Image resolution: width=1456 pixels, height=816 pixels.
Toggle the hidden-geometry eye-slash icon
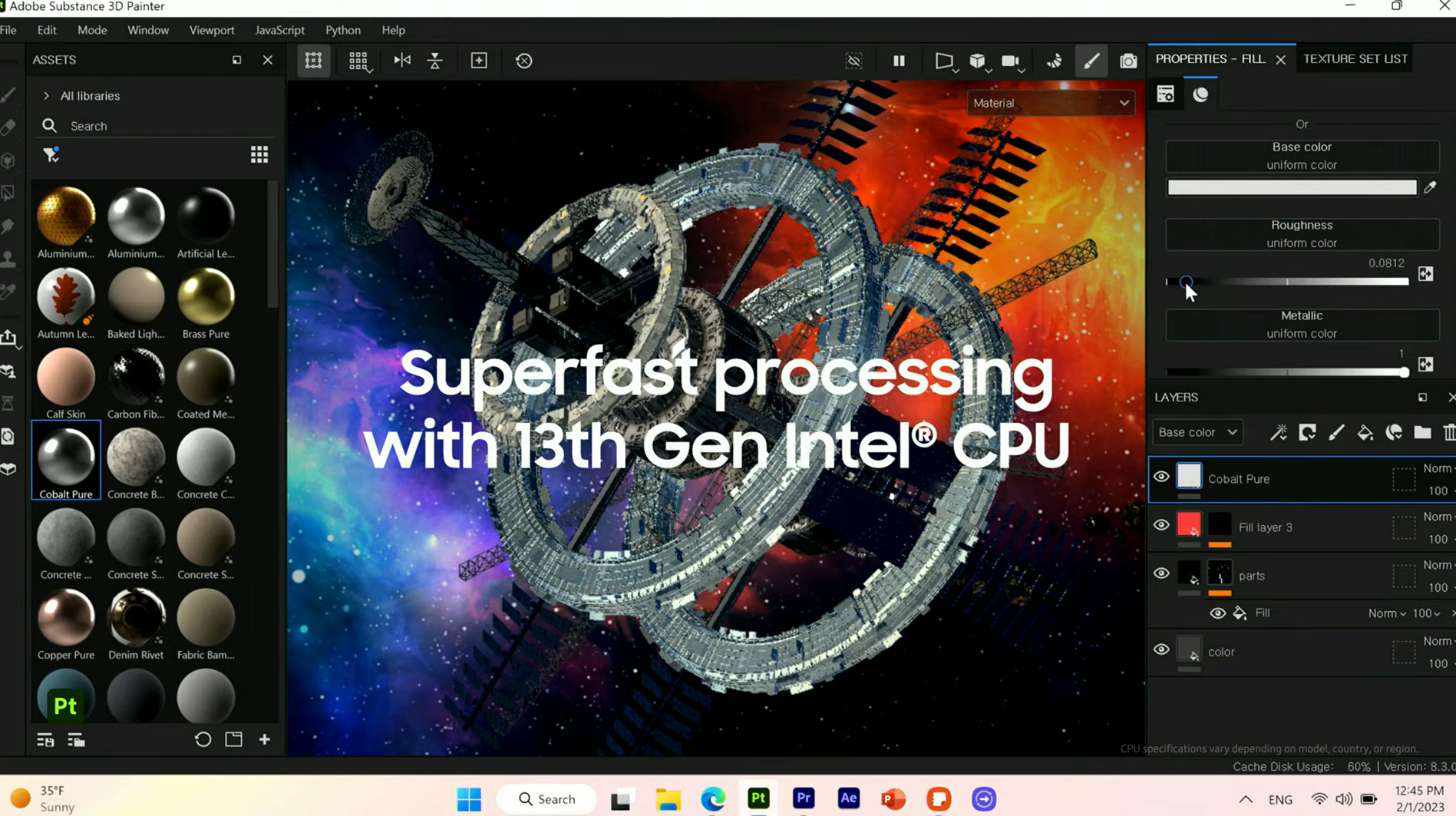pos(853,61)
